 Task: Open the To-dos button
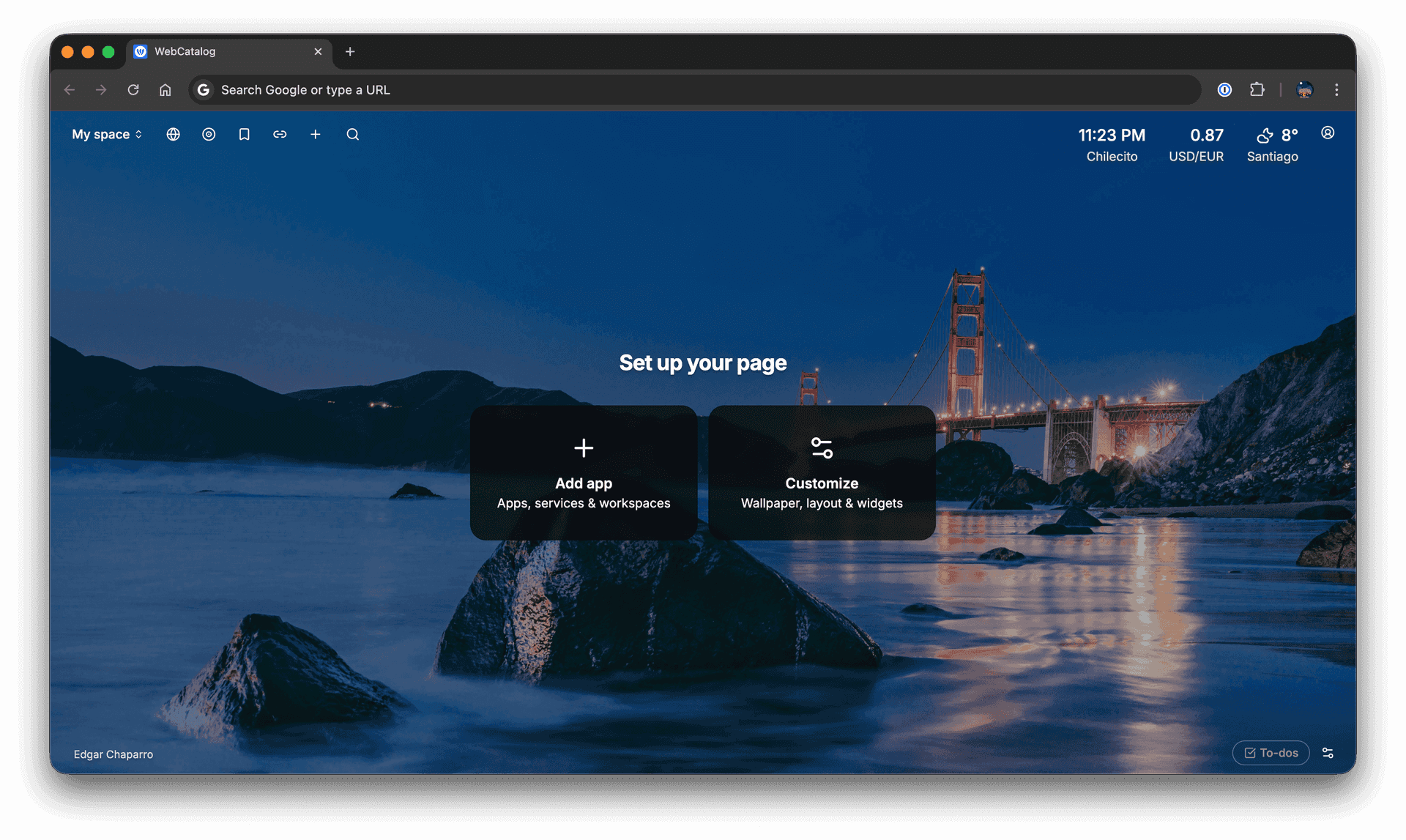tap(1271, 753)
